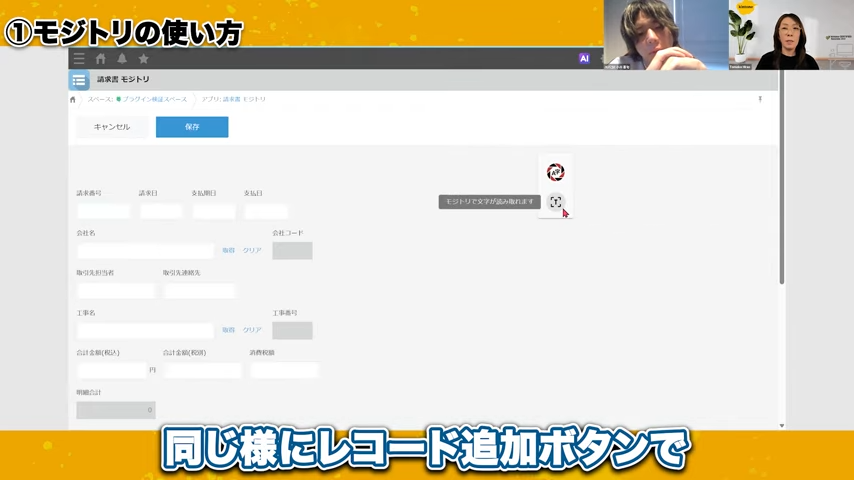
Task: Save the record with the 保存 button
Action: pos(192,127)
